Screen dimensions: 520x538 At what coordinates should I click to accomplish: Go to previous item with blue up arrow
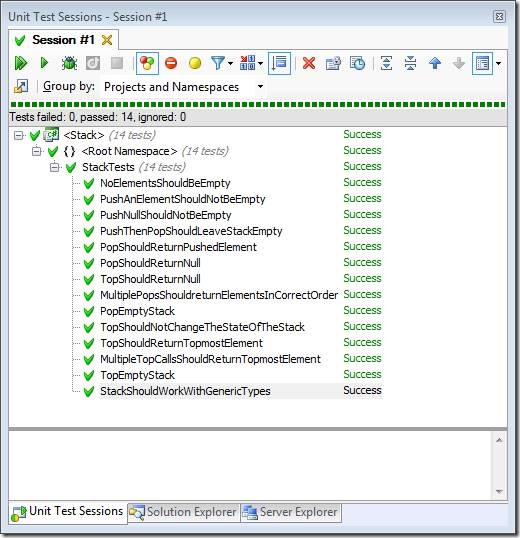(x=435, y=63)
